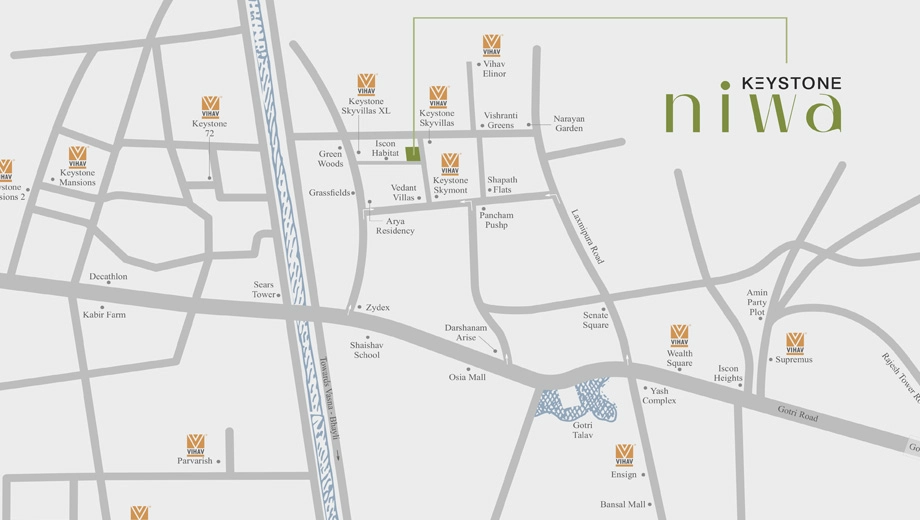Click the Vihav logo above Supremus
The height and width of the screenshot is (520, 920).
pos(795,343)
